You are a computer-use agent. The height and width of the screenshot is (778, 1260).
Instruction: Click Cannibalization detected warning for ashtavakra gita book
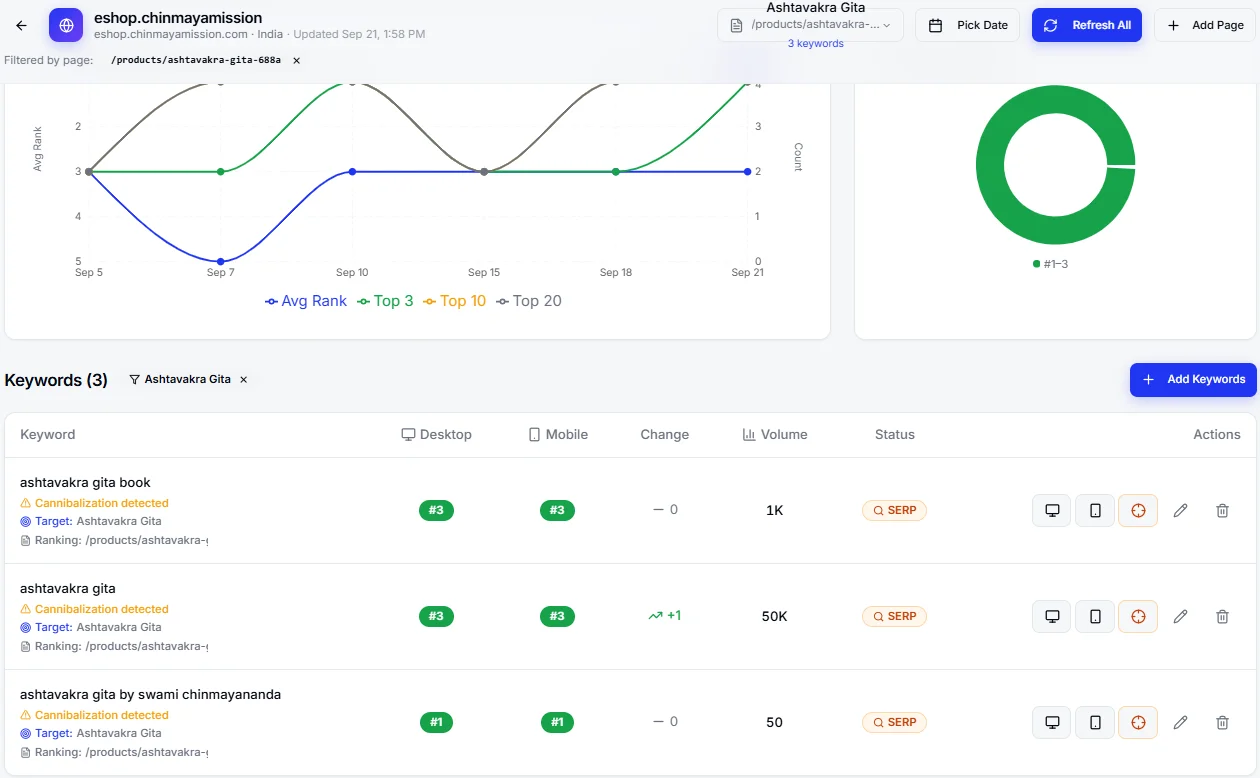coord(94,503)
